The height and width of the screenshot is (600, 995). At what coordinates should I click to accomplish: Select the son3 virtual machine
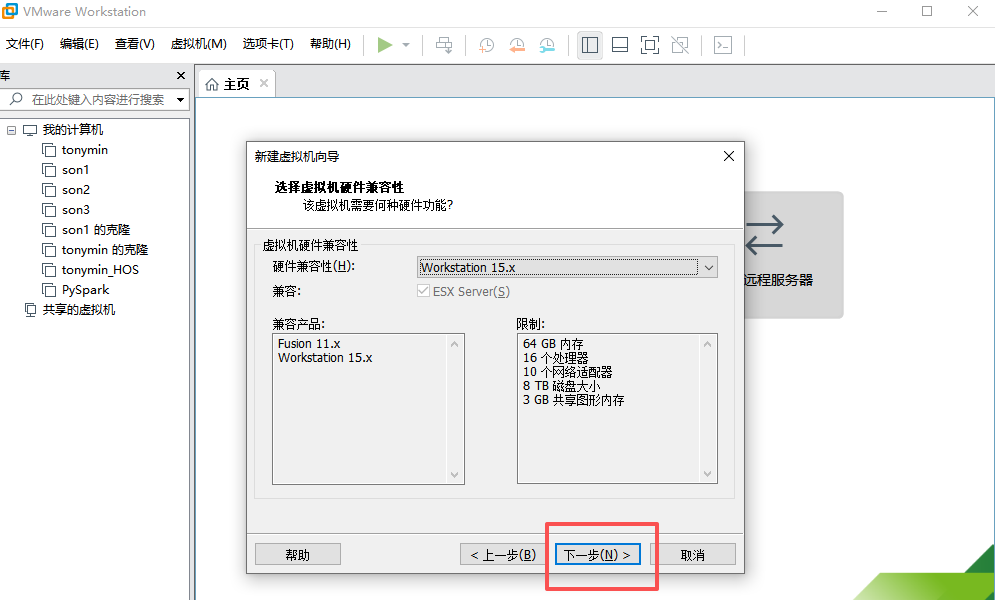(x=76, y=210)
